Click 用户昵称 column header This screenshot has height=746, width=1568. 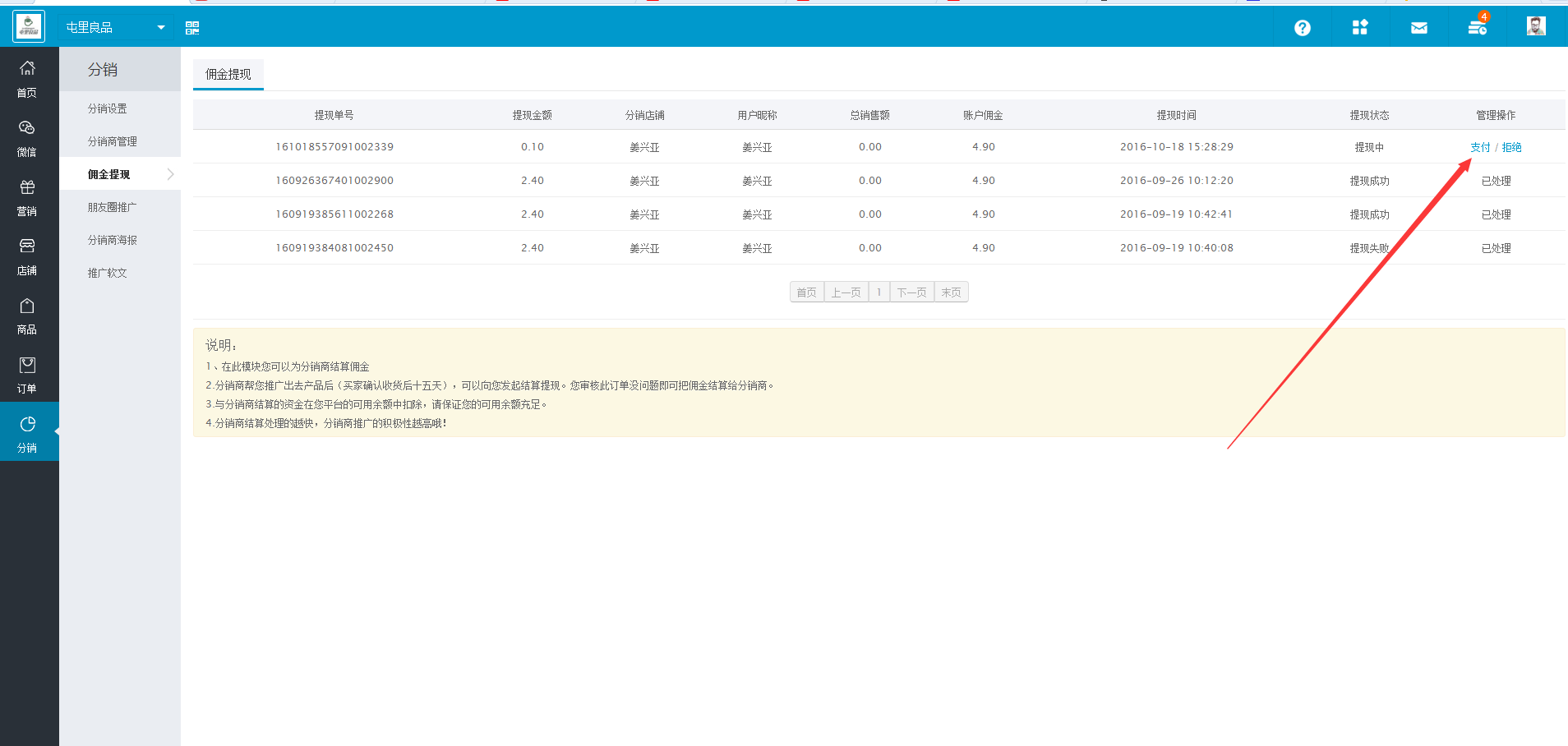[758, 115]
